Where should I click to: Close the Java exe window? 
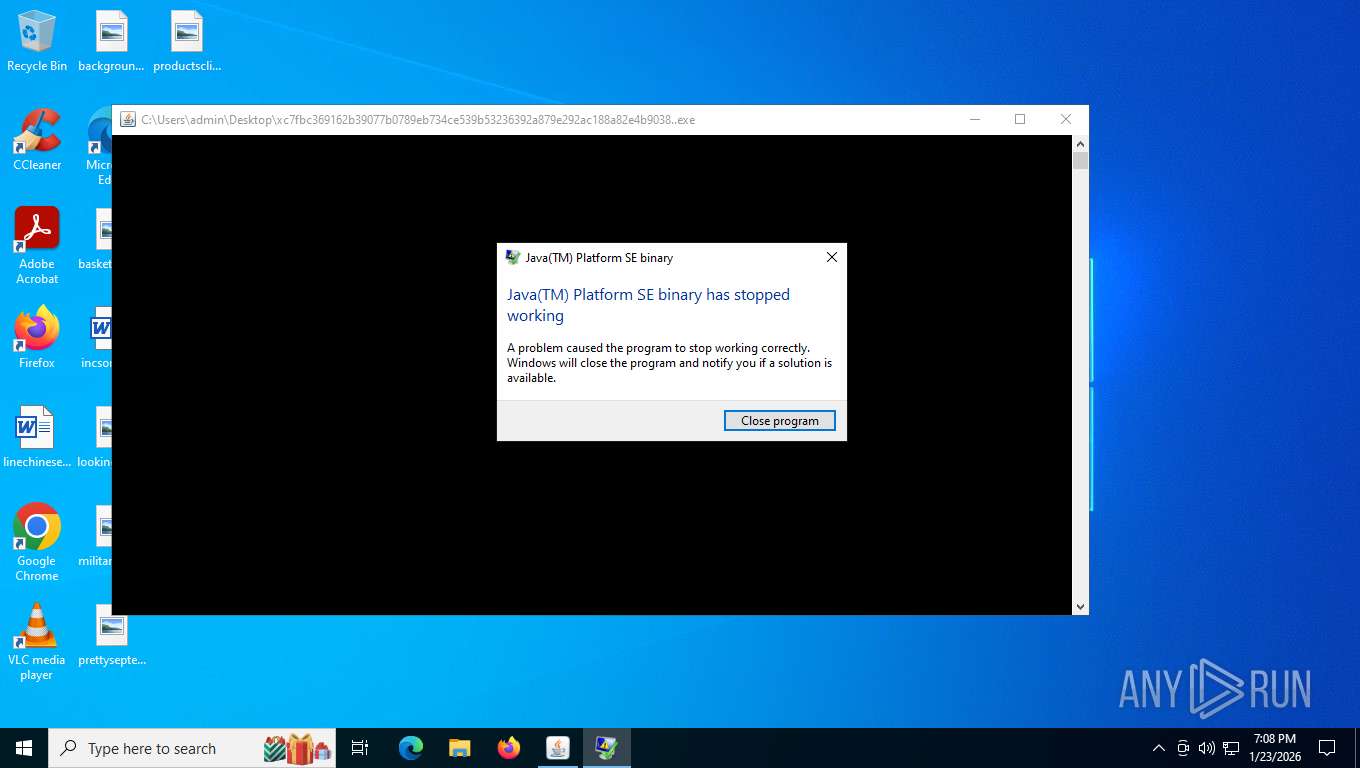pyautogui.click(x=1065, y=120)
